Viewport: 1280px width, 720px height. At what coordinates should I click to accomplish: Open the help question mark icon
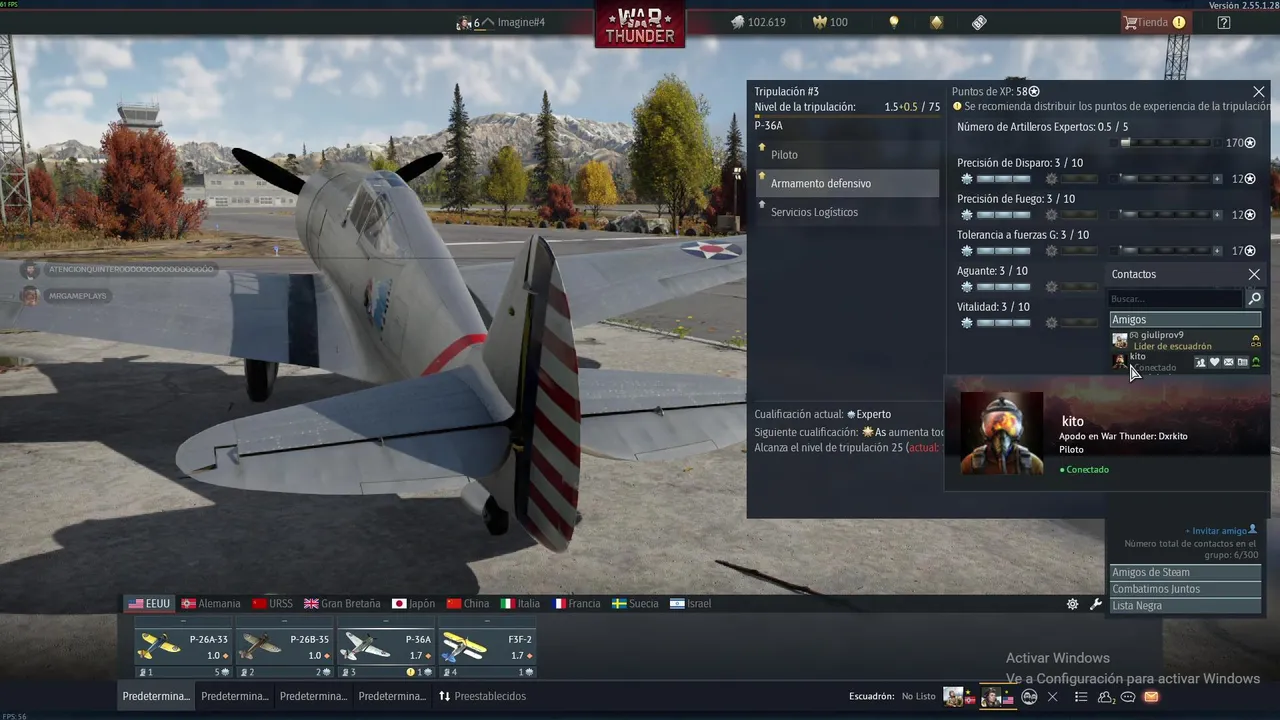pos(1224,22)
